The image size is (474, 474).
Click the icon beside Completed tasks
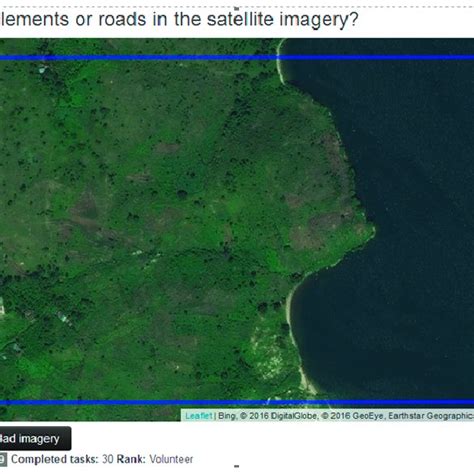coord(3,459)
